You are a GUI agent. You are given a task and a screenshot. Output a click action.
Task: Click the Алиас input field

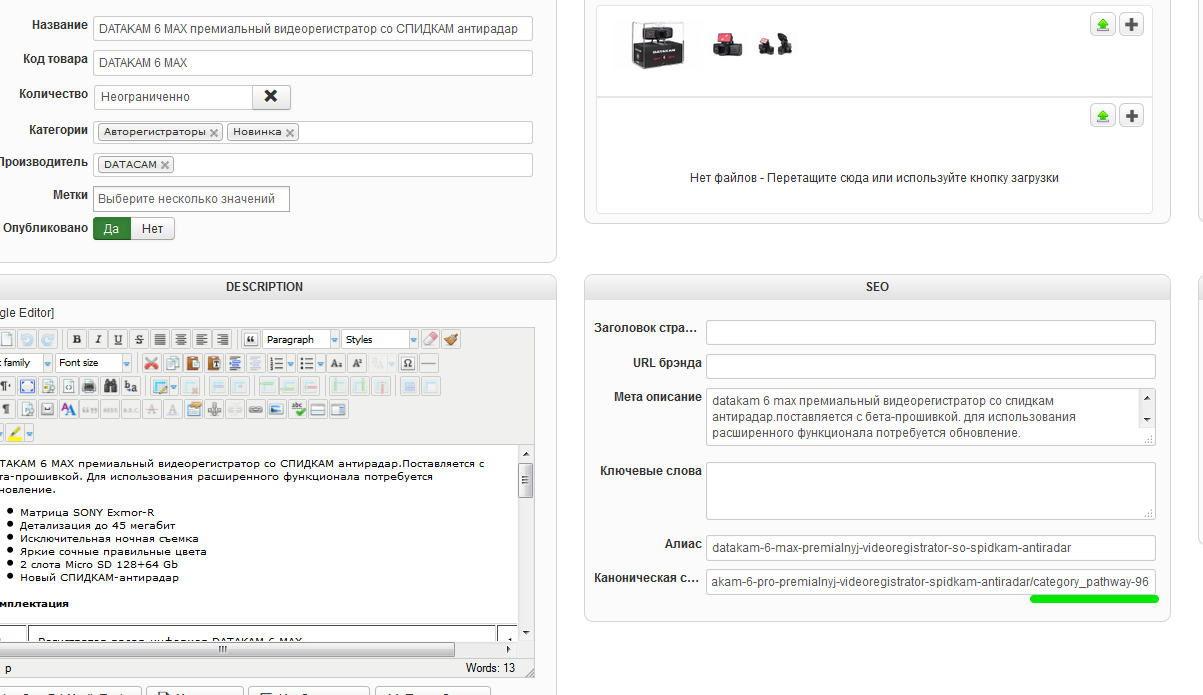pyautogui.click(x=931, y=548)
